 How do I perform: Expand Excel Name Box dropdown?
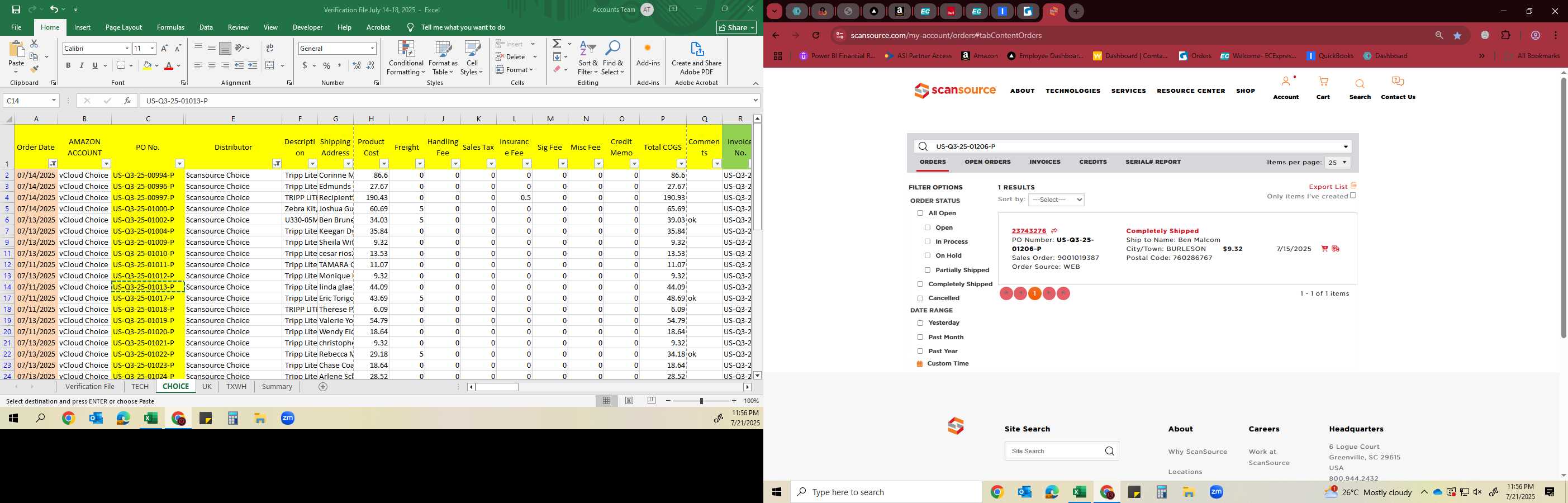(54, 101)
